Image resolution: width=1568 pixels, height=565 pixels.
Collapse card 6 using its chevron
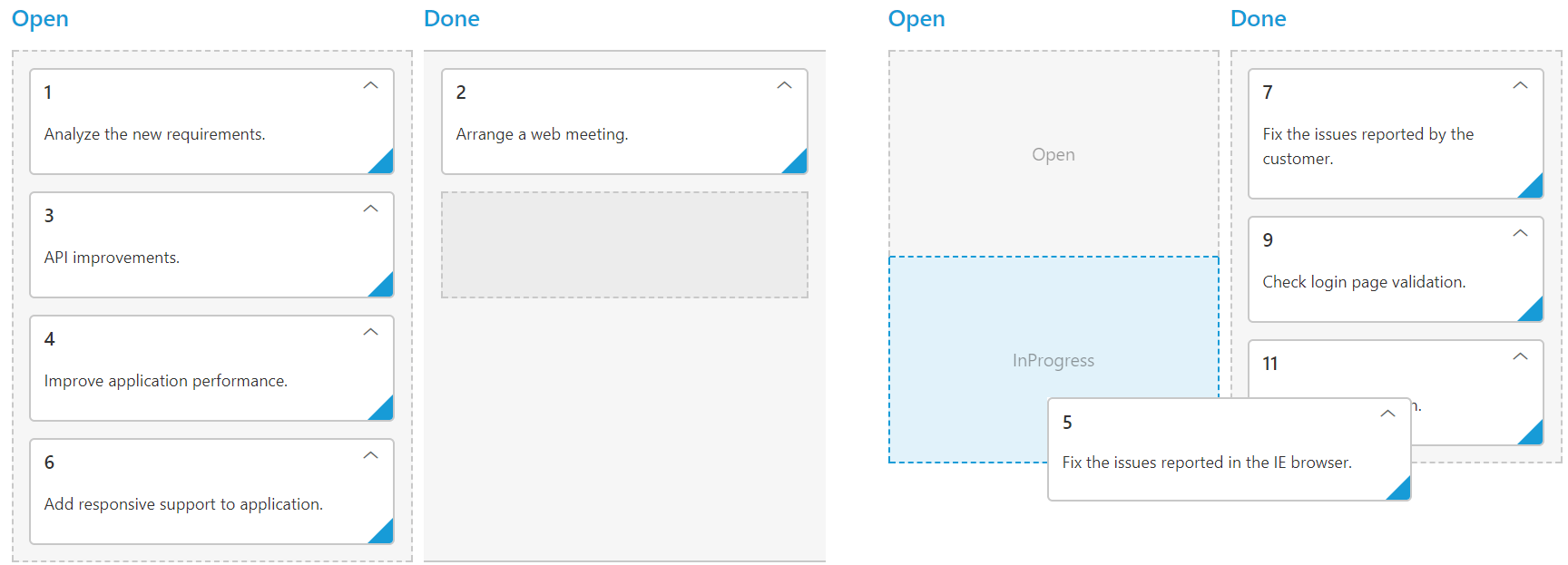(370, 456)
